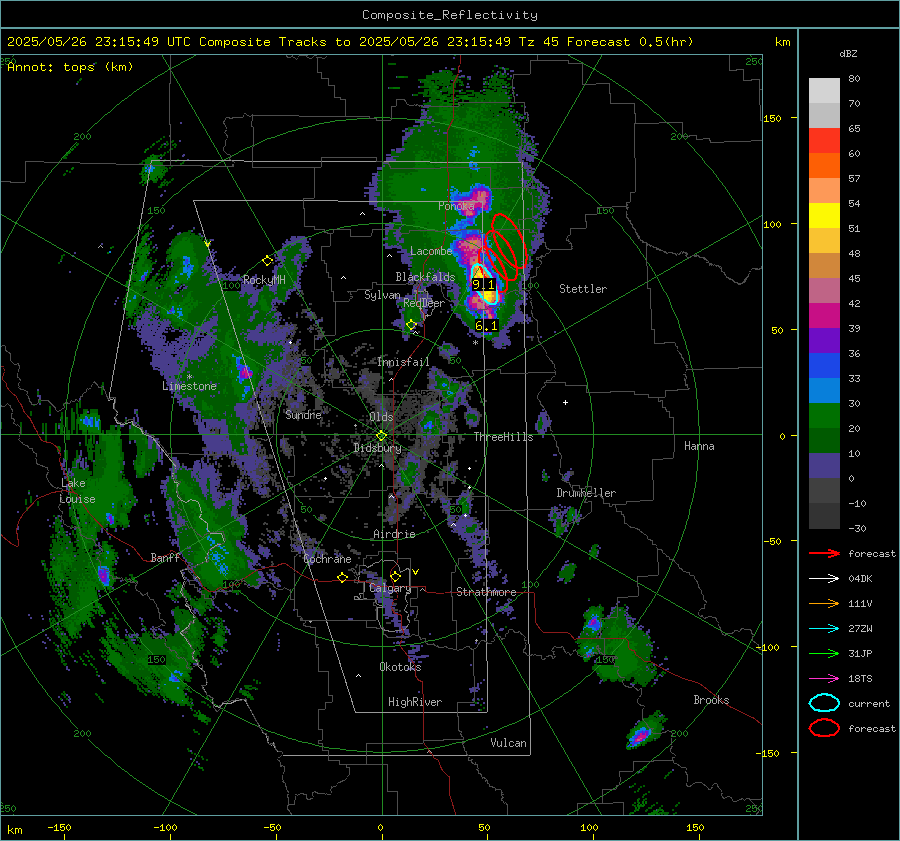Select the Sylvan label
The image size is (900, 841).
382,295
